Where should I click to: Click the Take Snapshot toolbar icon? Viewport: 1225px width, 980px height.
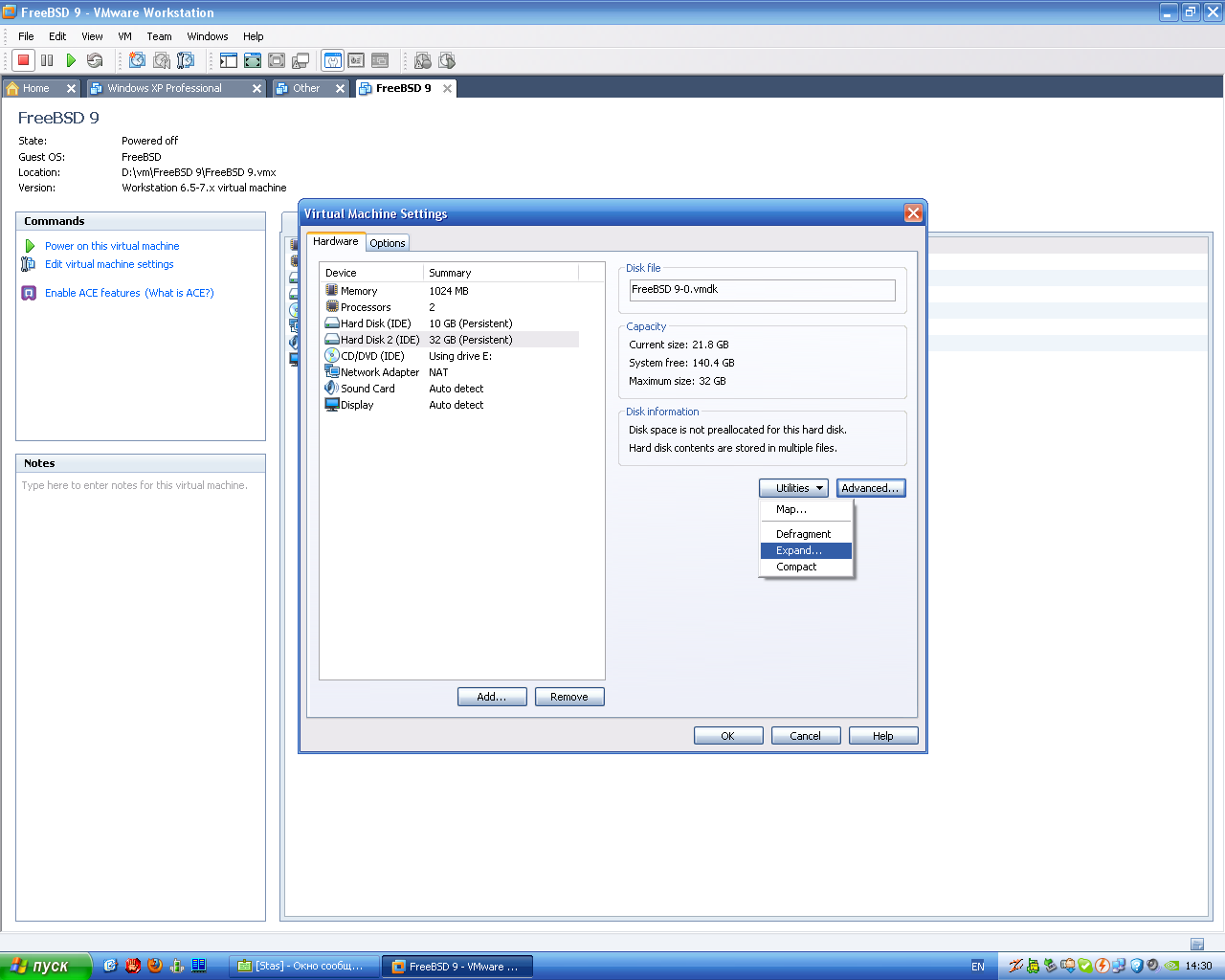[x=137, y=60]
